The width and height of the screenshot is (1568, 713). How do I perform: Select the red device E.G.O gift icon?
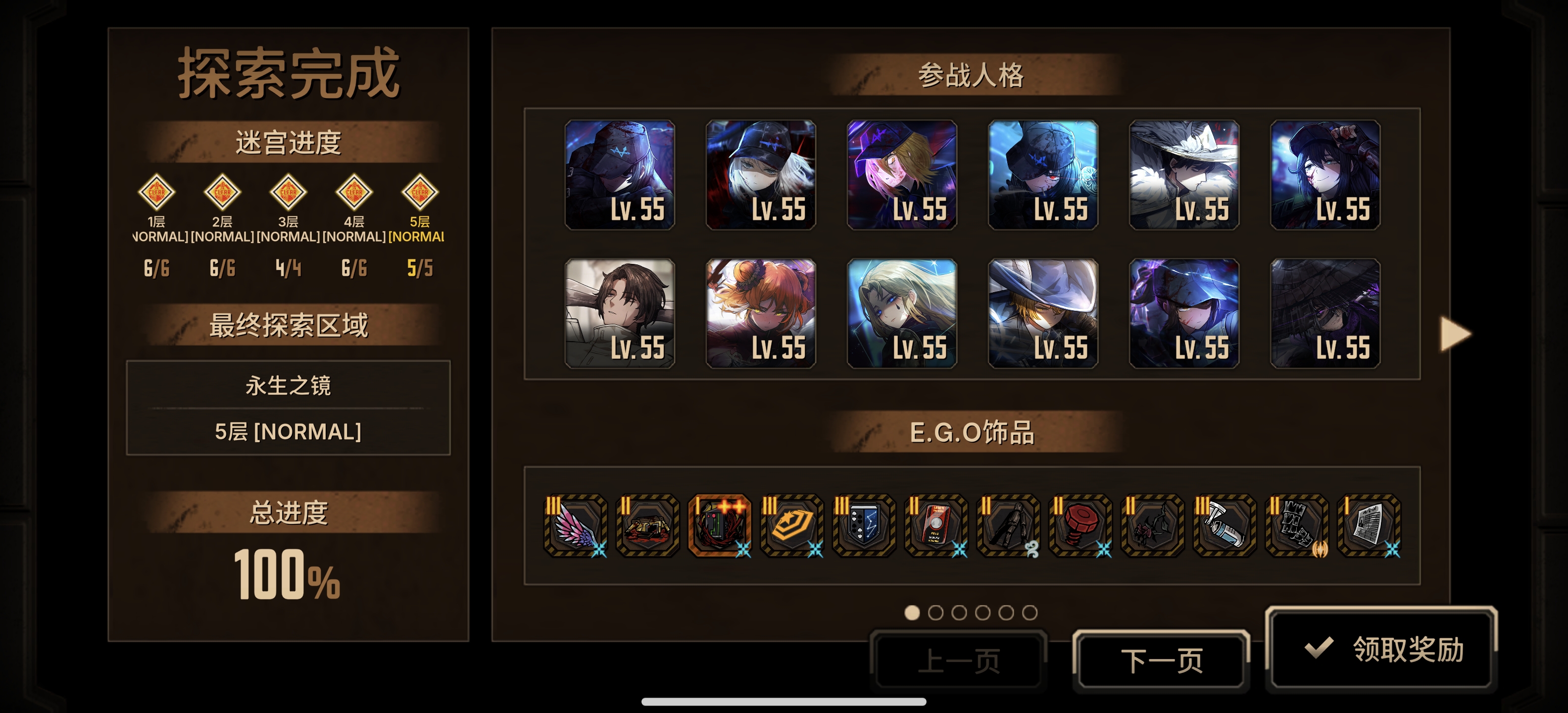pyautogui.click(x=936, y=525)
